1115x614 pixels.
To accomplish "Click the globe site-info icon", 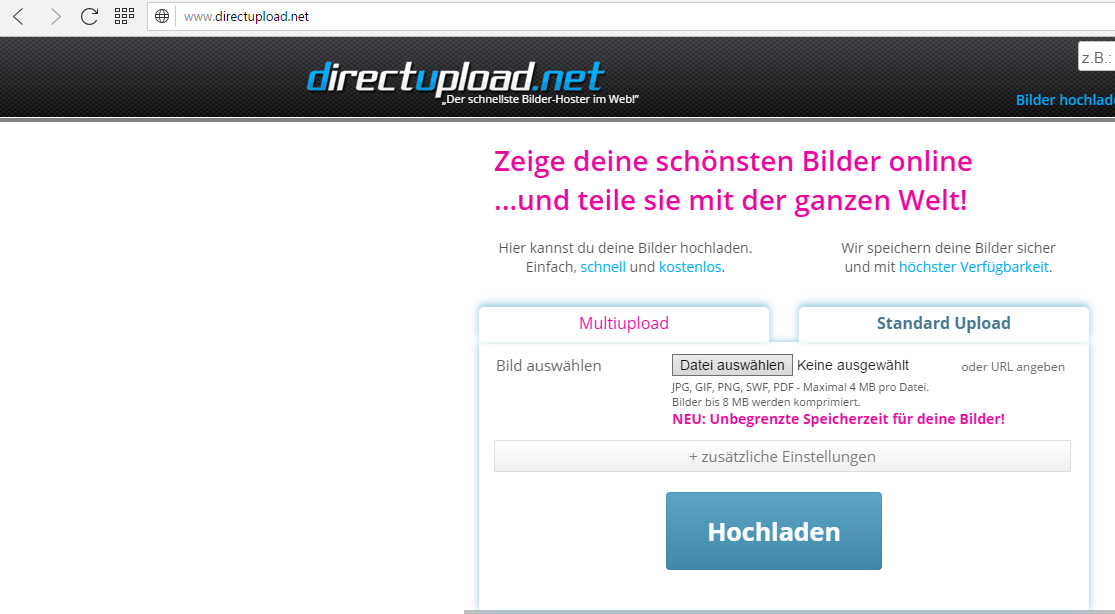I will pos(162,16).
